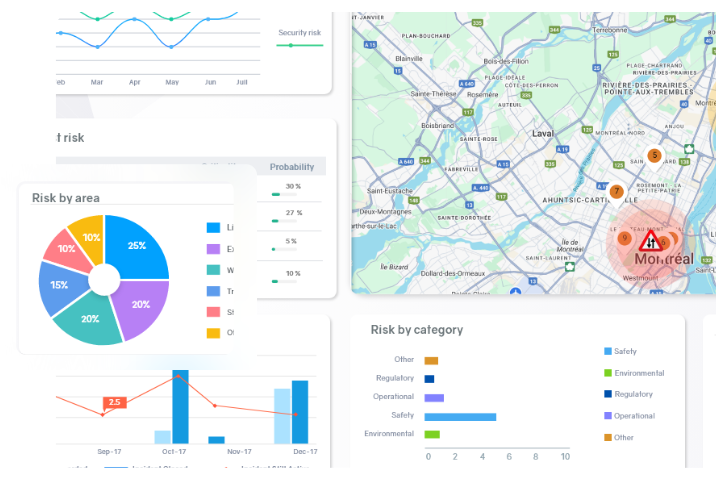Click the Safety bar in category chart

[x=460, y=416]
